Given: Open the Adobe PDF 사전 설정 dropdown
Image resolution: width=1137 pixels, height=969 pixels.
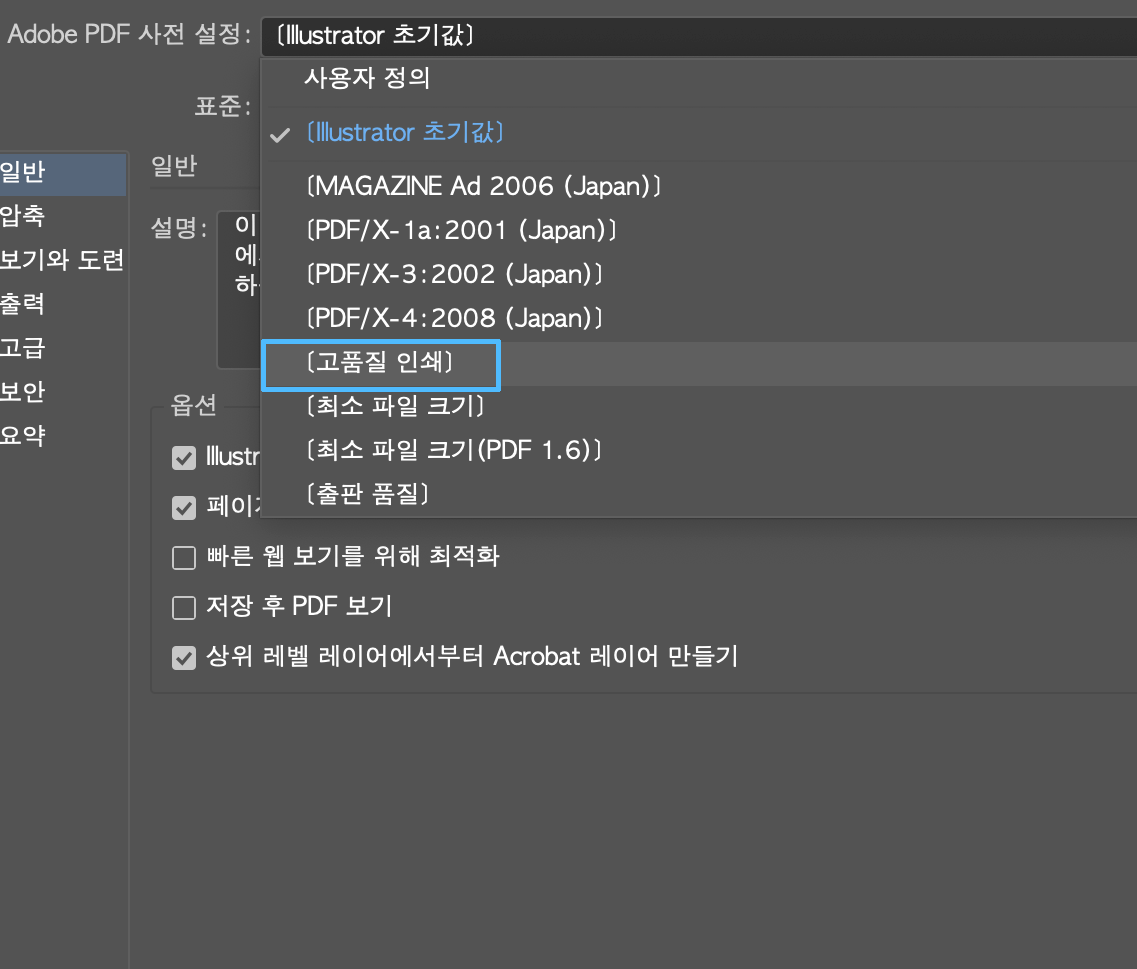Looking at the screenshot, I should pos(698,36).
